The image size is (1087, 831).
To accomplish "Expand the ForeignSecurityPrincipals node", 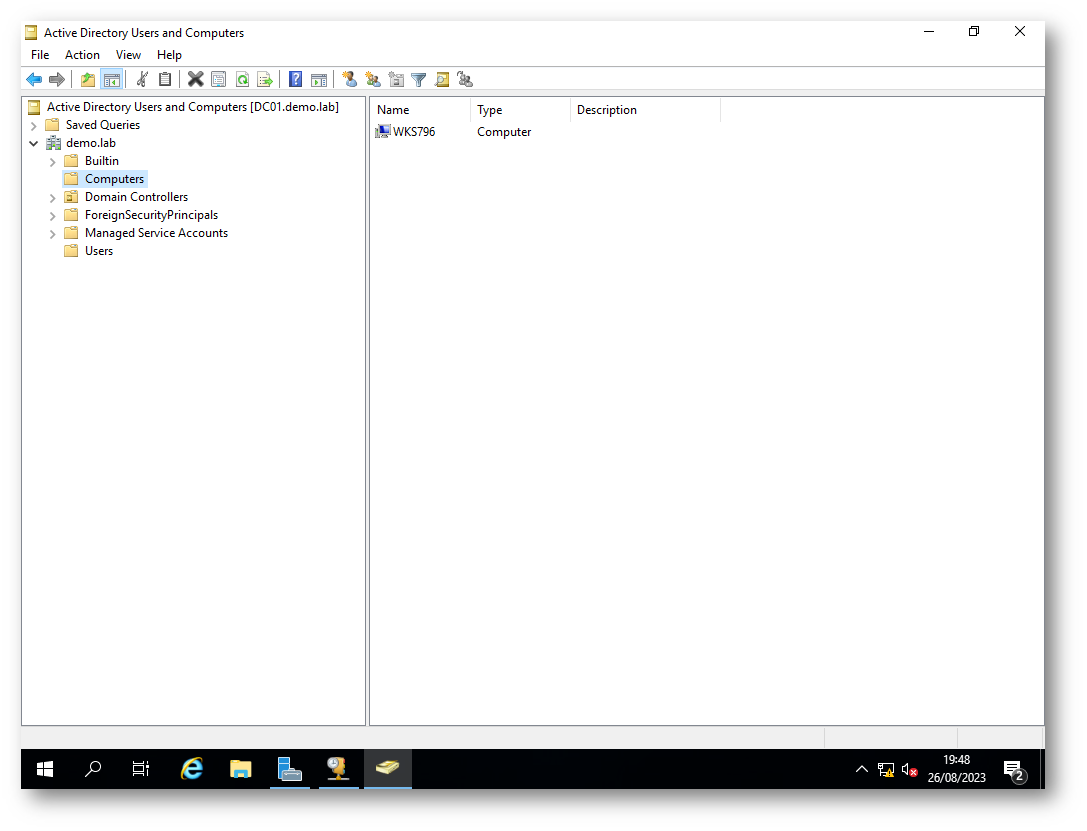I will (x=53, y=216).
